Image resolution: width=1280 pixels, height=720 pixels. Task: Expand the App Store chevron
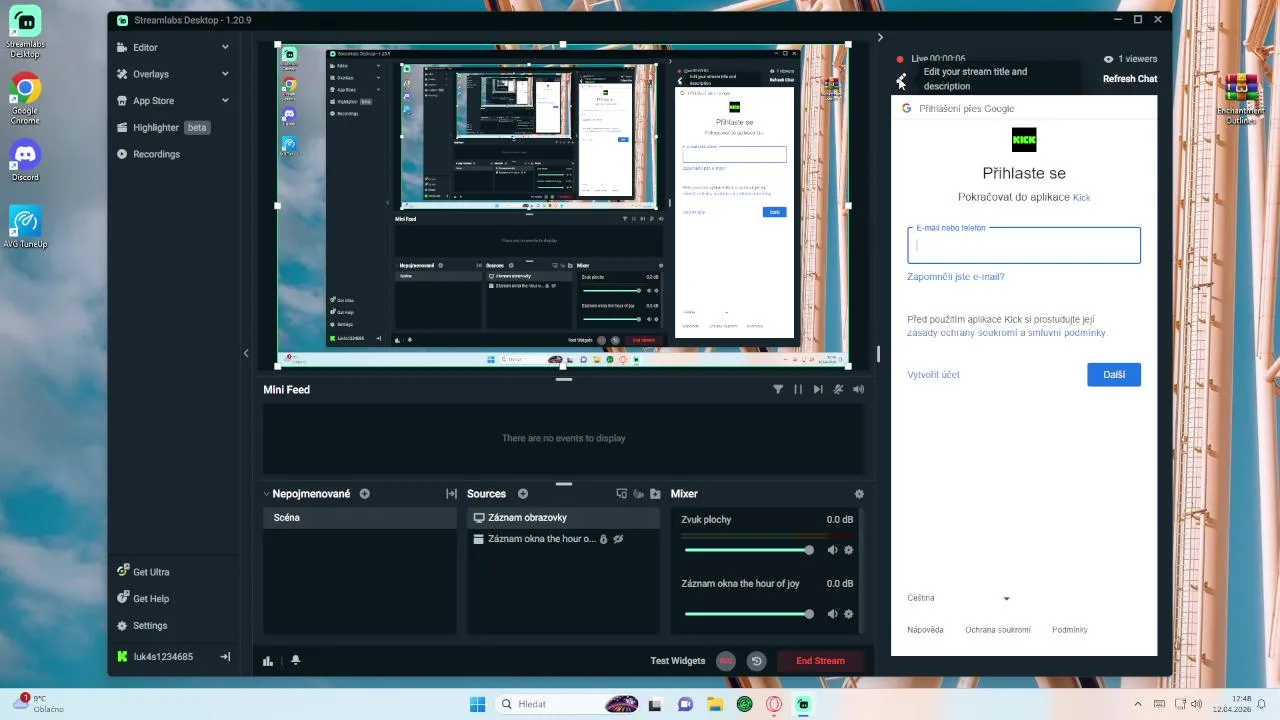point(225,101)
